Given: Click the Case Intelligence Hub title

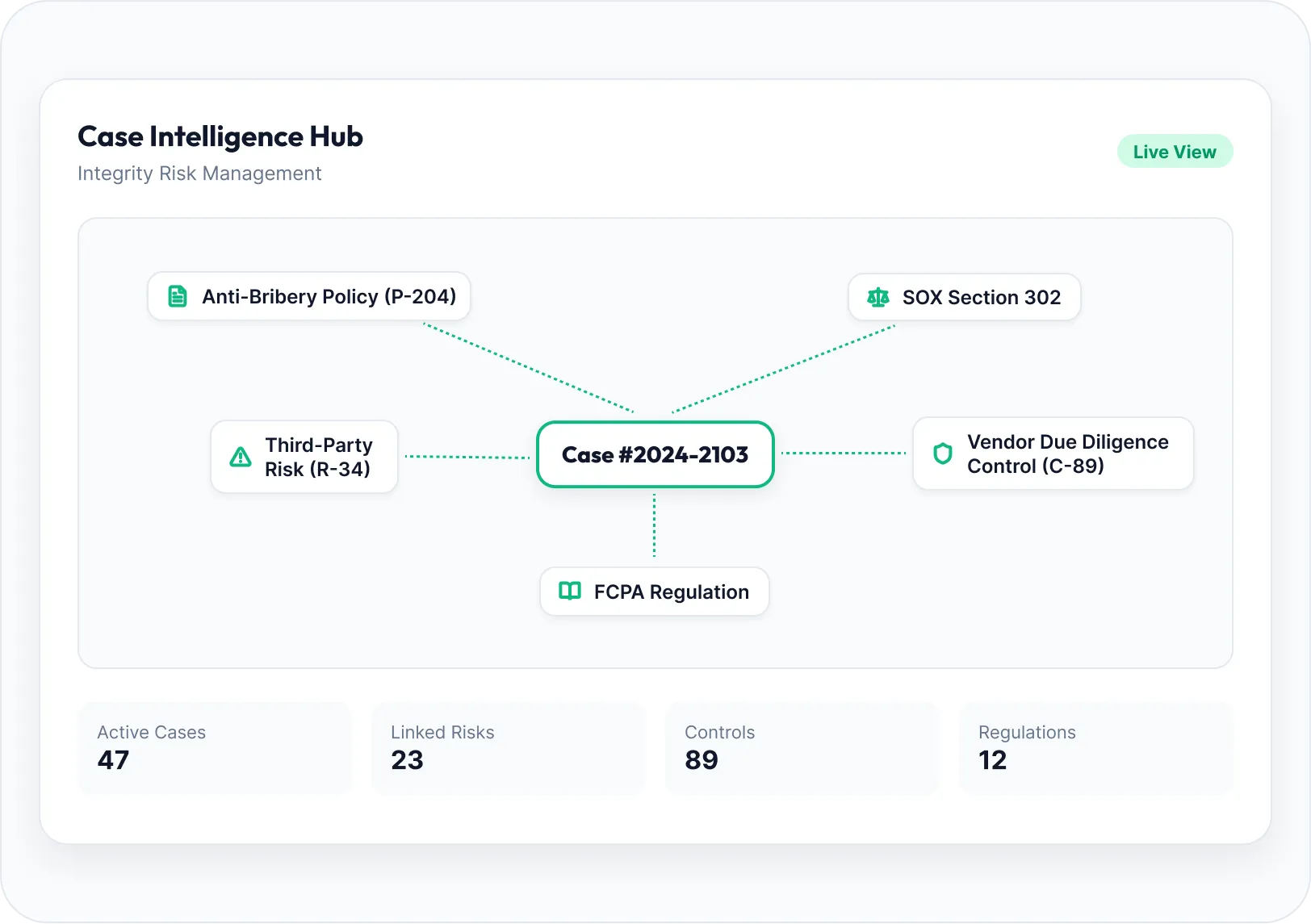Looking at the screenshot, I should click(220, 136).
